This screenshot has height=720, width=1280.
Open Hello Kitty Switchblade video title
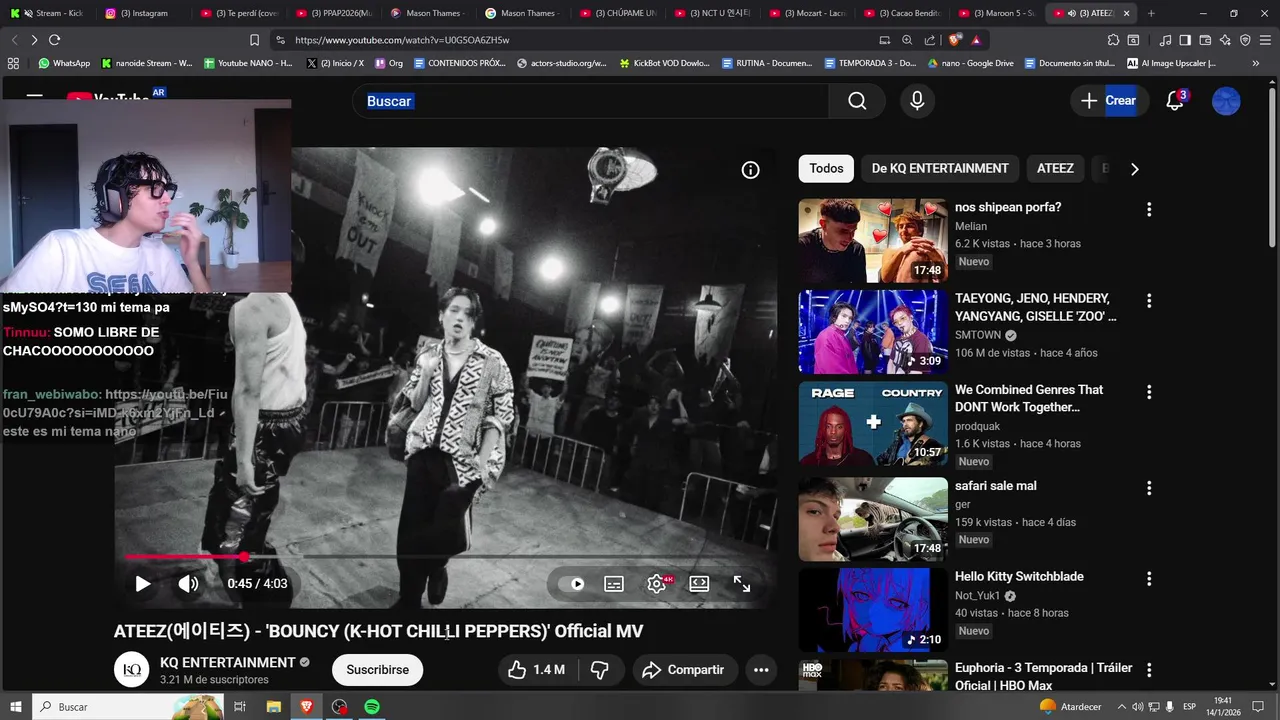[1019, 577]
